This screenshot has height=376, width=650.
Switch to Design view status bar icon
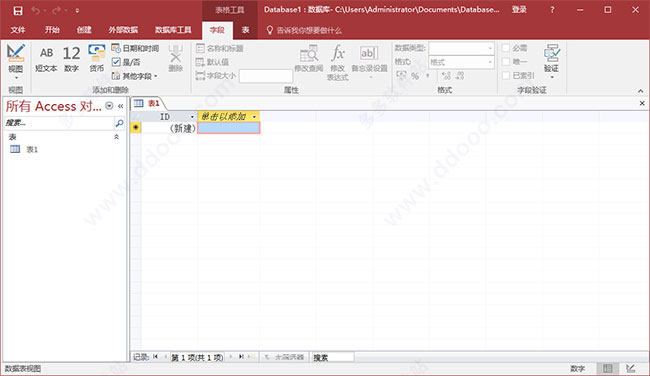point(631,369)
